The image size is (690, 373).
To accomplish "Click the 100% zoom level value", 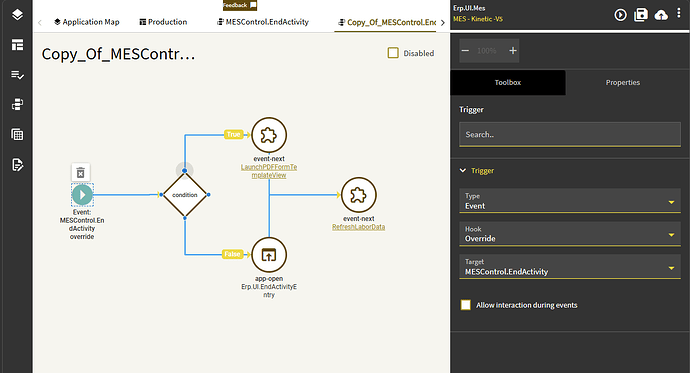I will tap(487, 51).
